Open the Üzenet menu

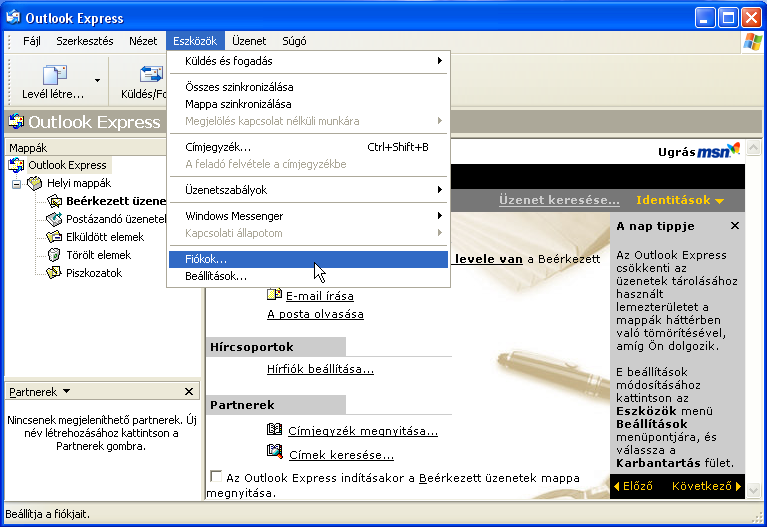249,41
